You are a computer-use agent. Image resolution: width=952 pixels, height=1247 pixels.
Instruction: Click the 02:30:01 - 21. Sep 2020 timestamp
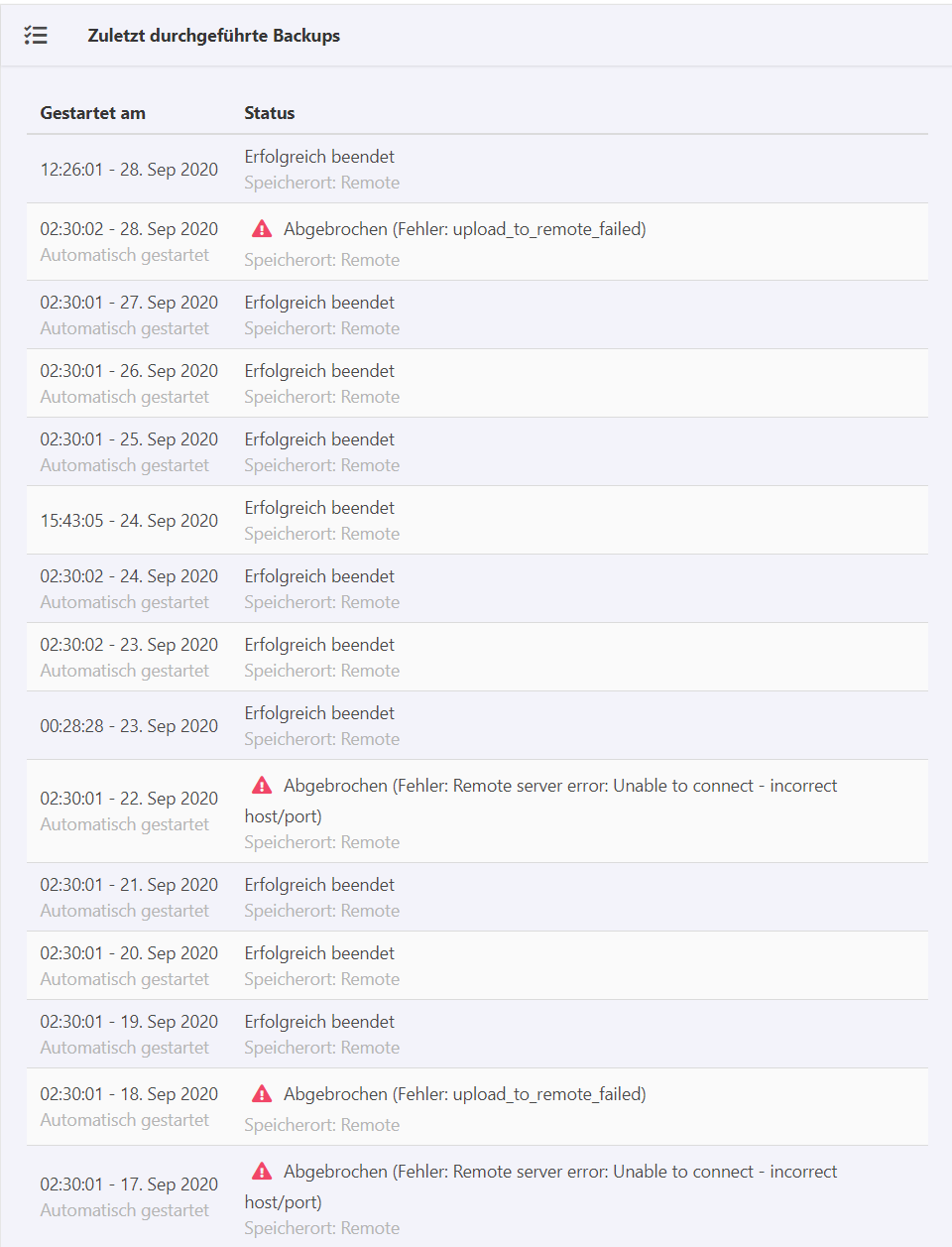coord(129,885)
